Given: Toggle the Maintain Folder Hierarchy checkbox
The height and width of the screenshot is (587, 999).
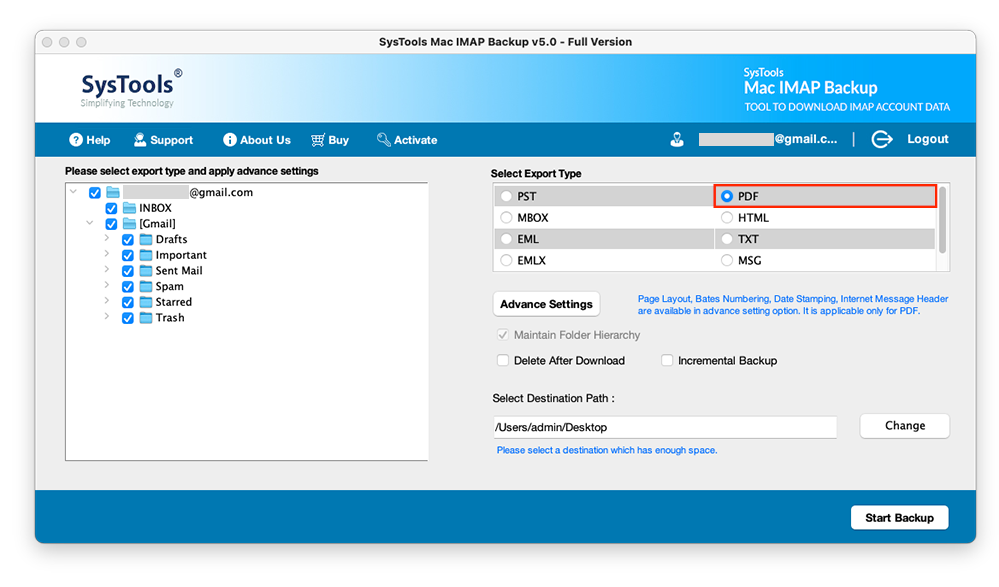Looking at the screenshot, I should 503,335.
